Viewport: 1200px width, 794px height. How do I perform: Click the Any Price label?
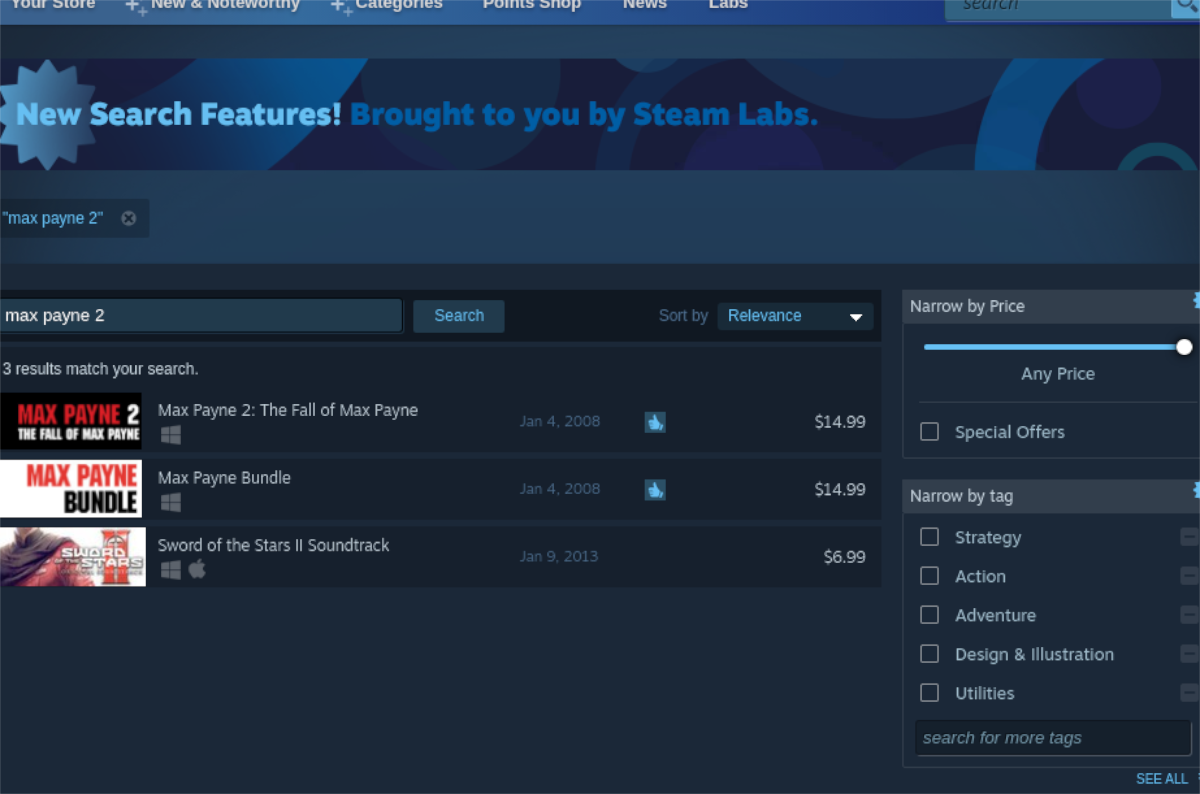point(1058,374)
